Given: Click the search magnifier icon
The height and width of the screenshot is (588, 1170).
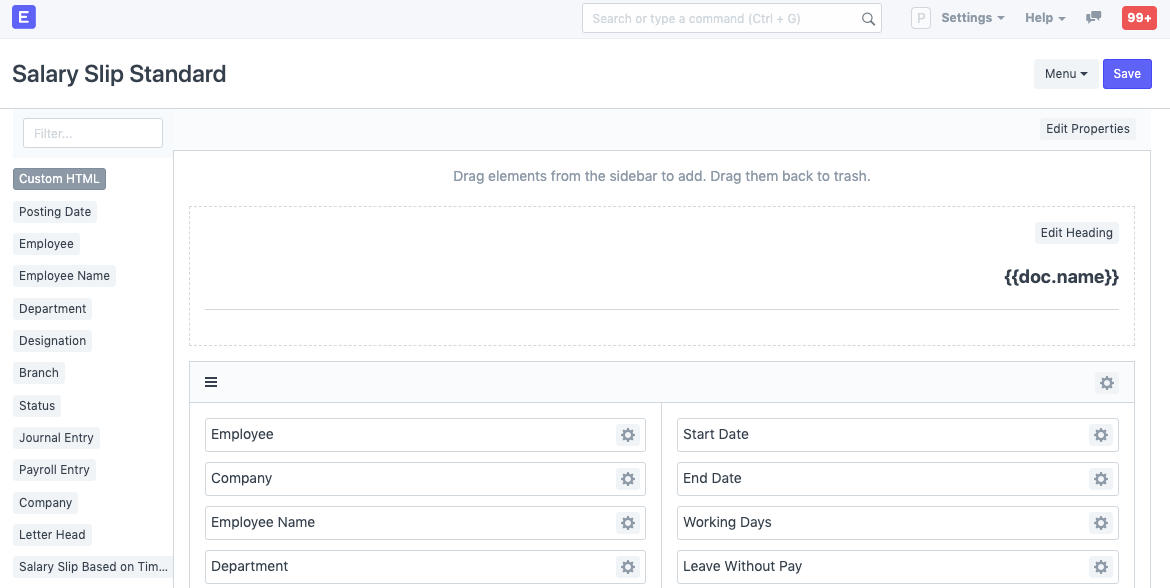Looking at the screenshot, I should [x=867, y=17].
